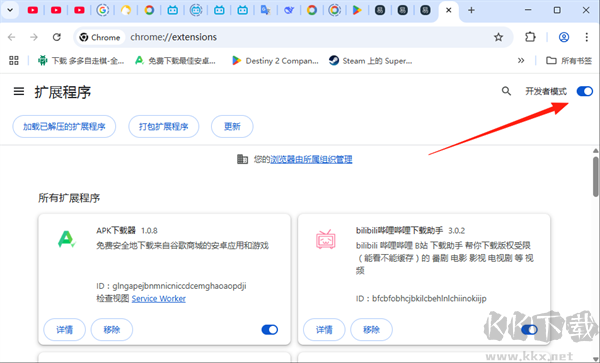
Task: Open the apps grid icon in bookmarks bar
Action: [14, 60]
